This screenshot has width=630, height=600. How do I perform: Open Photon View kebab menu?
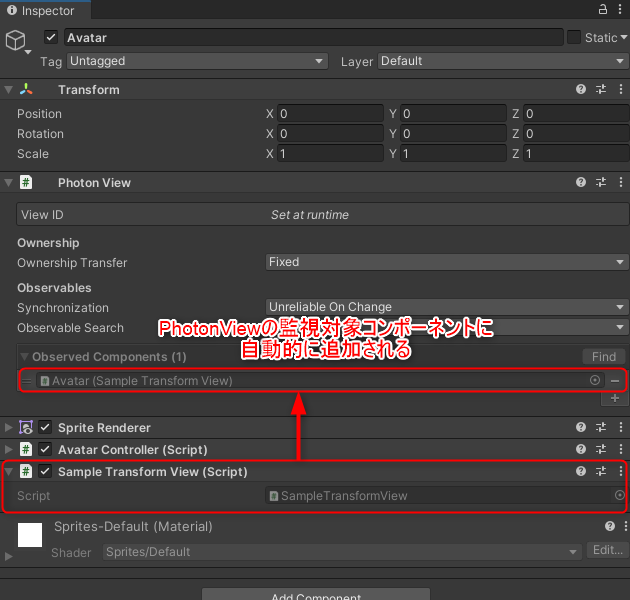621,182
